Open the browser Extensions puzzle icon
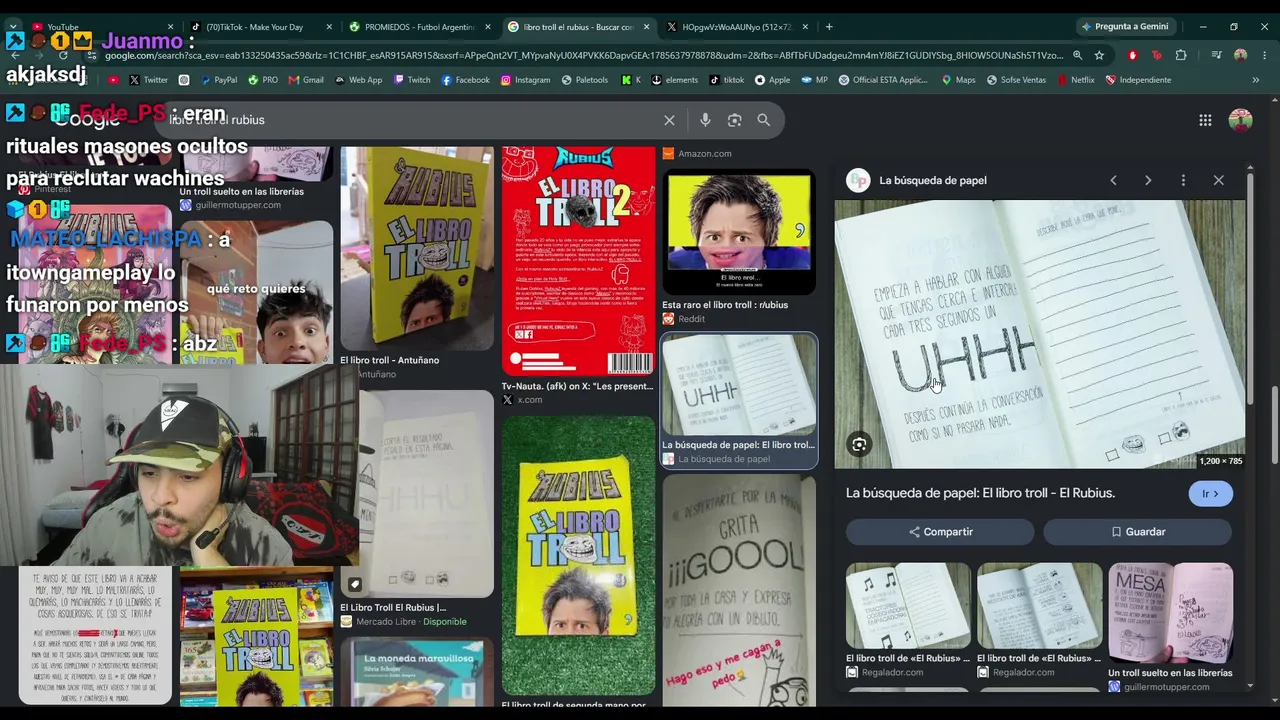Image resolution: width=1280 pixels, height=720 pixels. pos(1181,56)
